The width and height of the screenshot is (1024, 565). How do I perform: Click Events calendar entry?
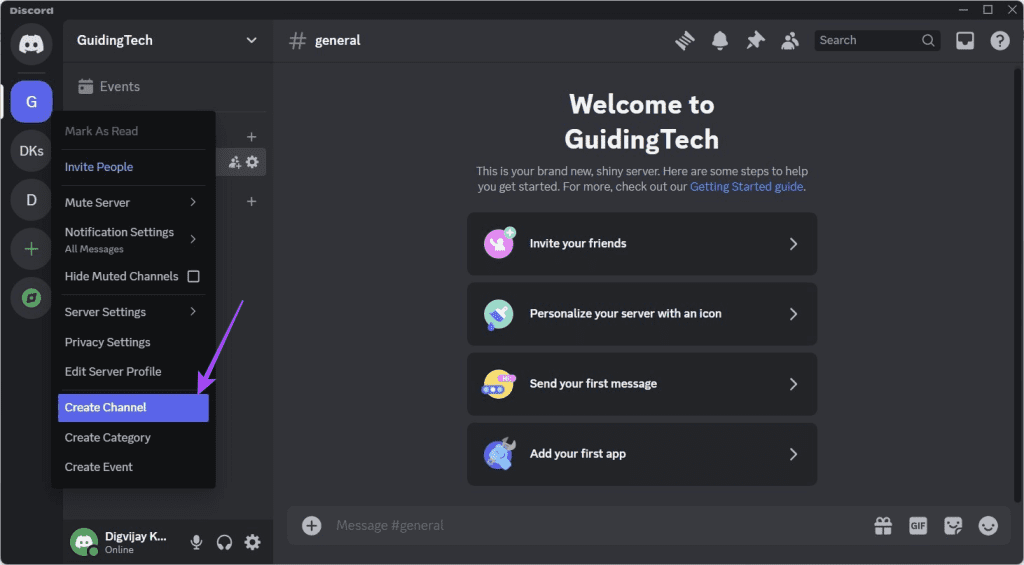pyautogui.click(x=108, y=86)
